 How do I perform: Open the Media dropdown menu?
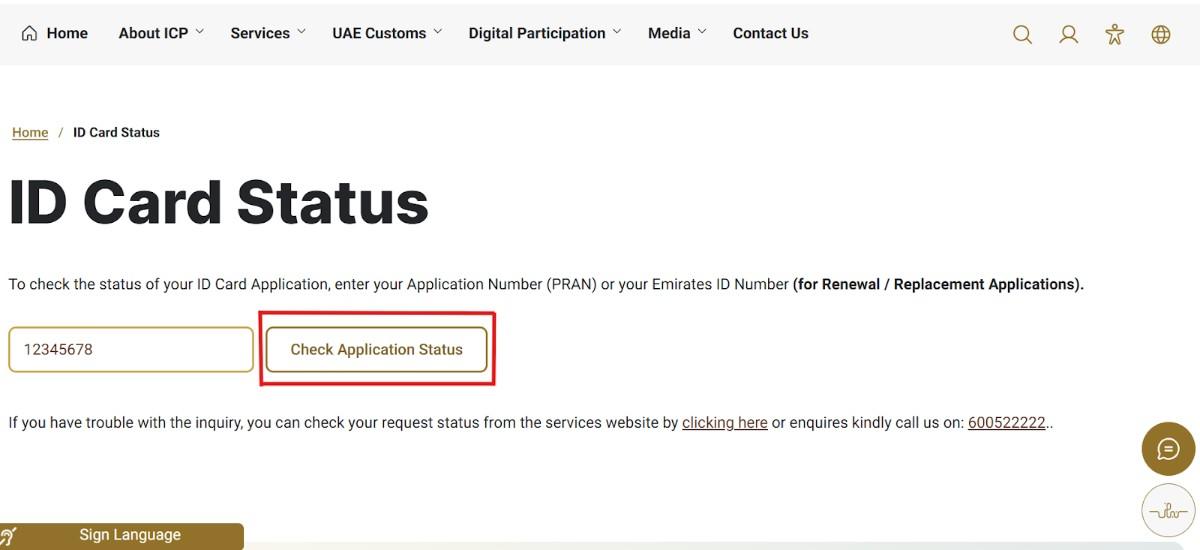676,33
